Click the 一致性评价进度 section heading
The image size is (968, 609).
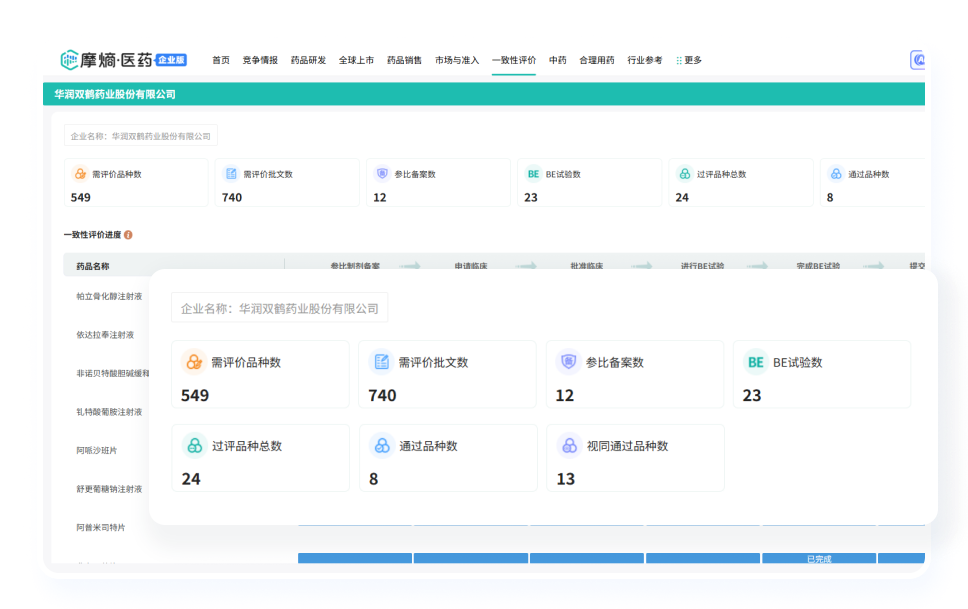(x=93, y=235)
